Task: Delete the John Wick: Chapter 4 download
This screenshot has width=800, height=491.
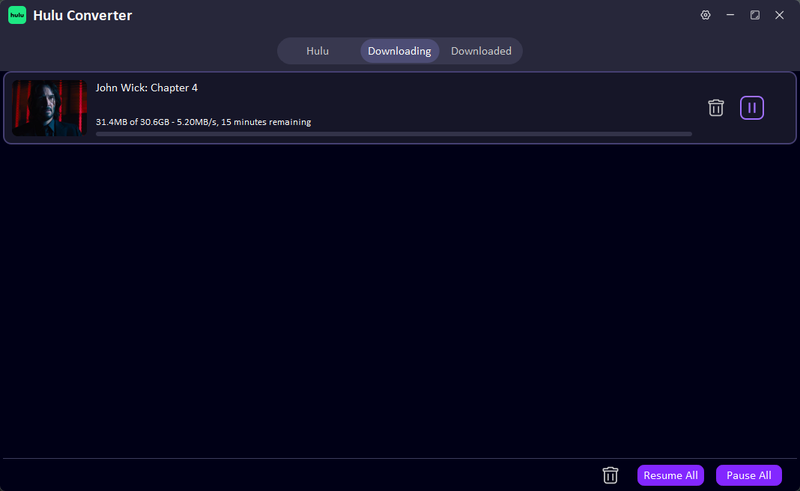Action: pos(716,108)
